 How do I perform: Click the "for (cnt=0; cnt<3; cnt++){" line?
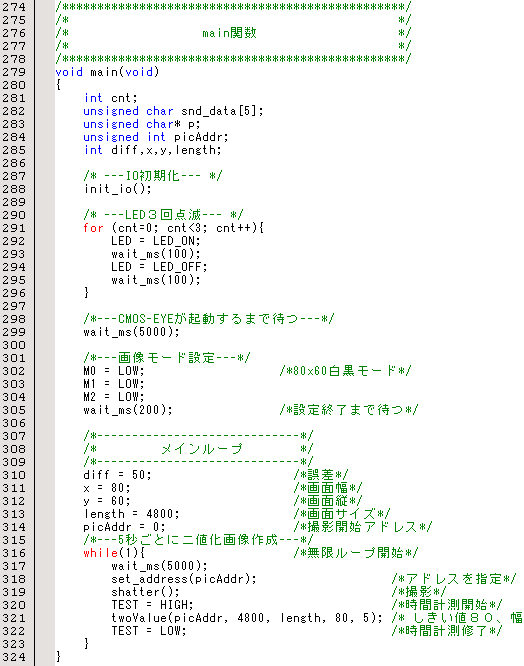click(173, 228)
